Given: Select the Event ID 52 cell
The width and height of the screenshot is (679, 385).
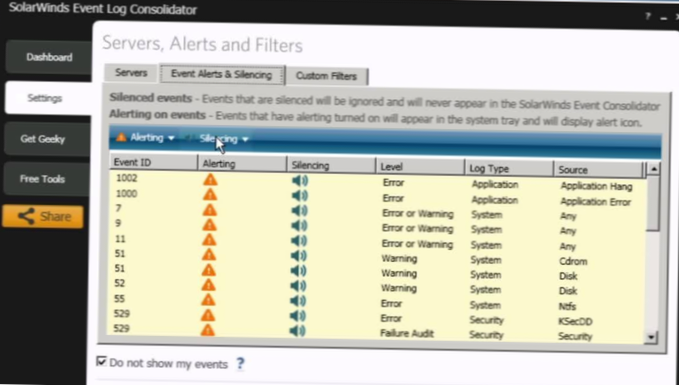Looking at the screenshot, I should coord(120,283).
